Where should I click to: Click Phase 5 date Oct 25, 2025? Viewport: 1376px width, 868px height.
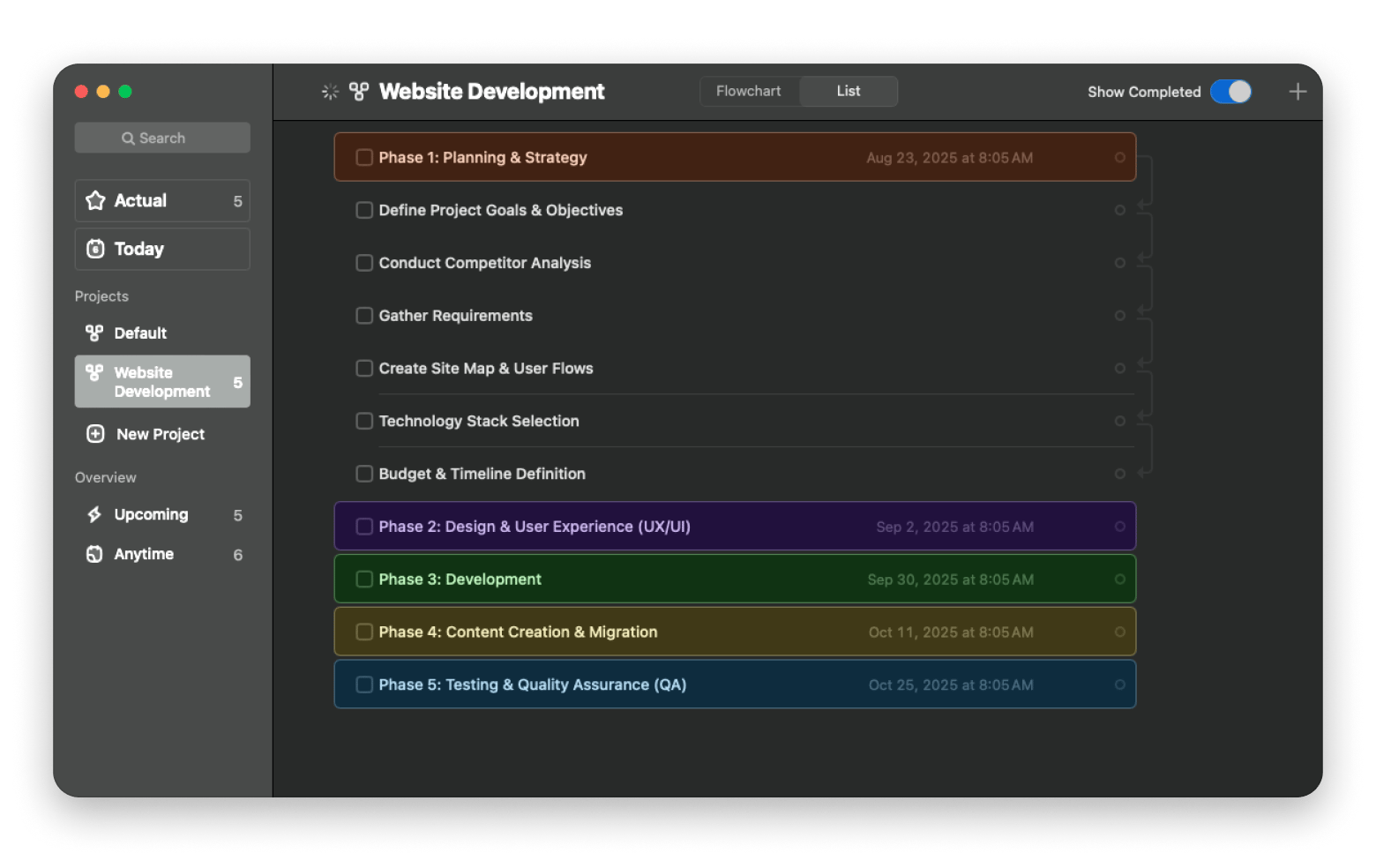click(x=951, y=685)
